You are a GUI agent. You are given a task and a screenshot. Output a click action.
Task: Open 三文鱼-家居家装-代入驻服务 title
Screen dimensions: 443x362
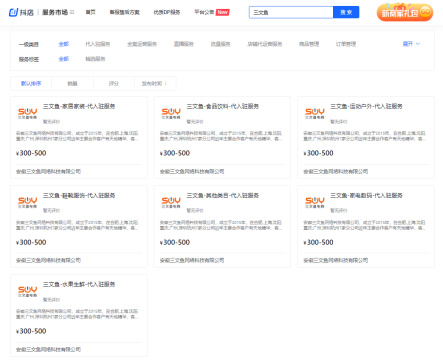pyautogui.click(x=79, y=106)
